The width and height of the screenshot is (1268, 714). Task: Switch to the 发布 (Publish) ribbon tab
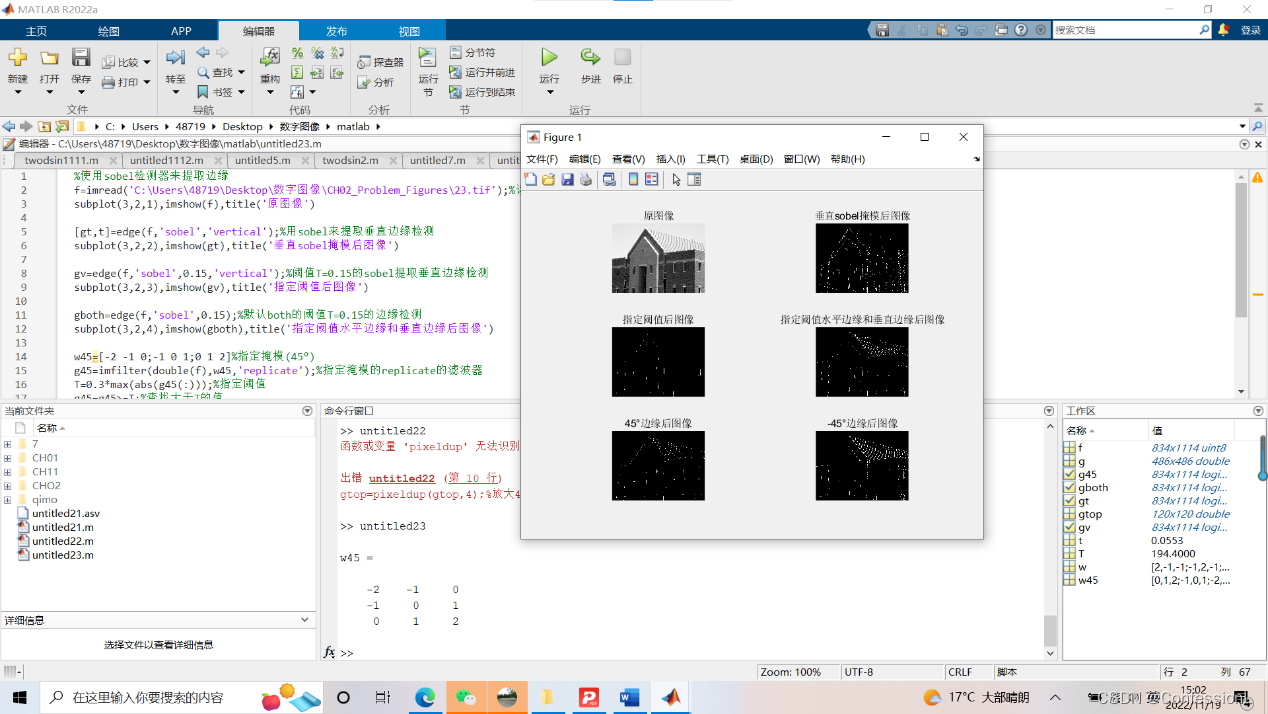[x=337, y=31]
